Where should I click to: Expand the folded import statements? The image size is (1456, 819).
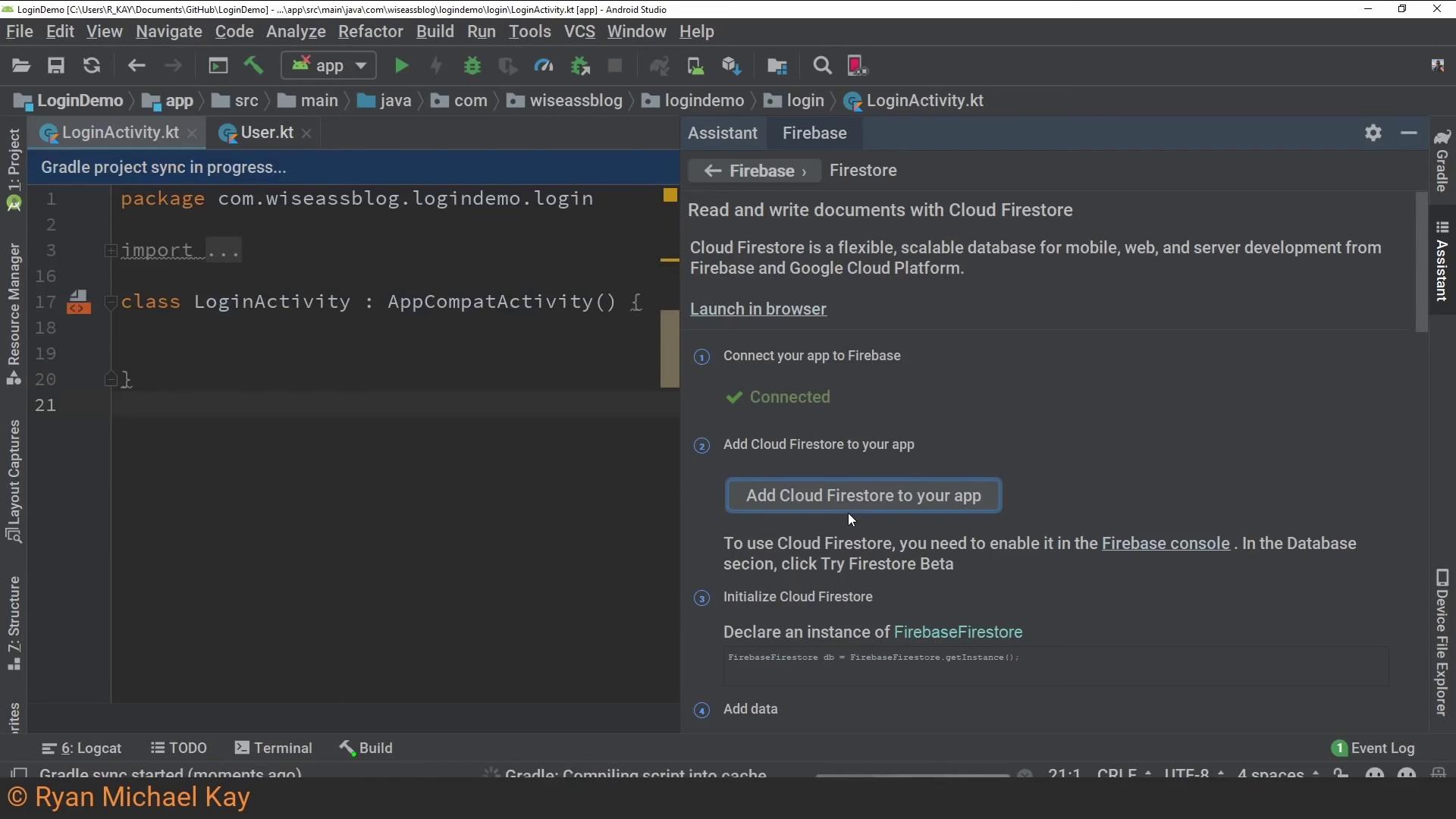111,250
